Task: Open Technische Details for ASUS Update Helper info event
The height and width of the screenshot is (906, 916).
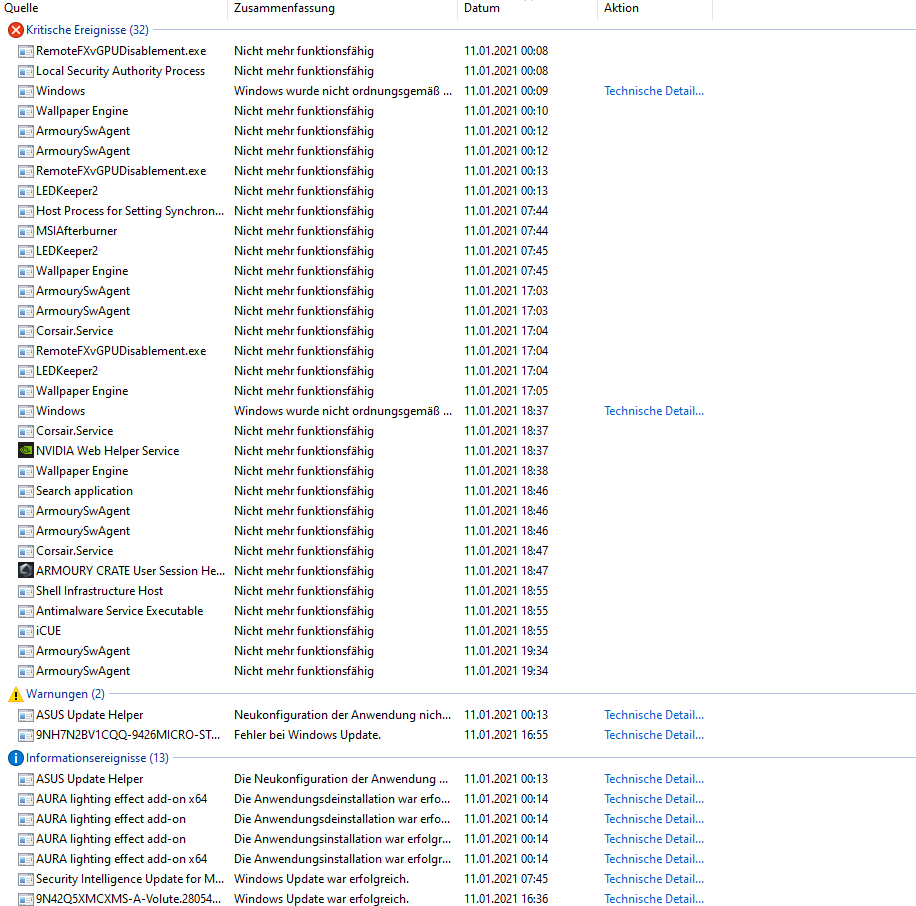Action: (654, 779)
